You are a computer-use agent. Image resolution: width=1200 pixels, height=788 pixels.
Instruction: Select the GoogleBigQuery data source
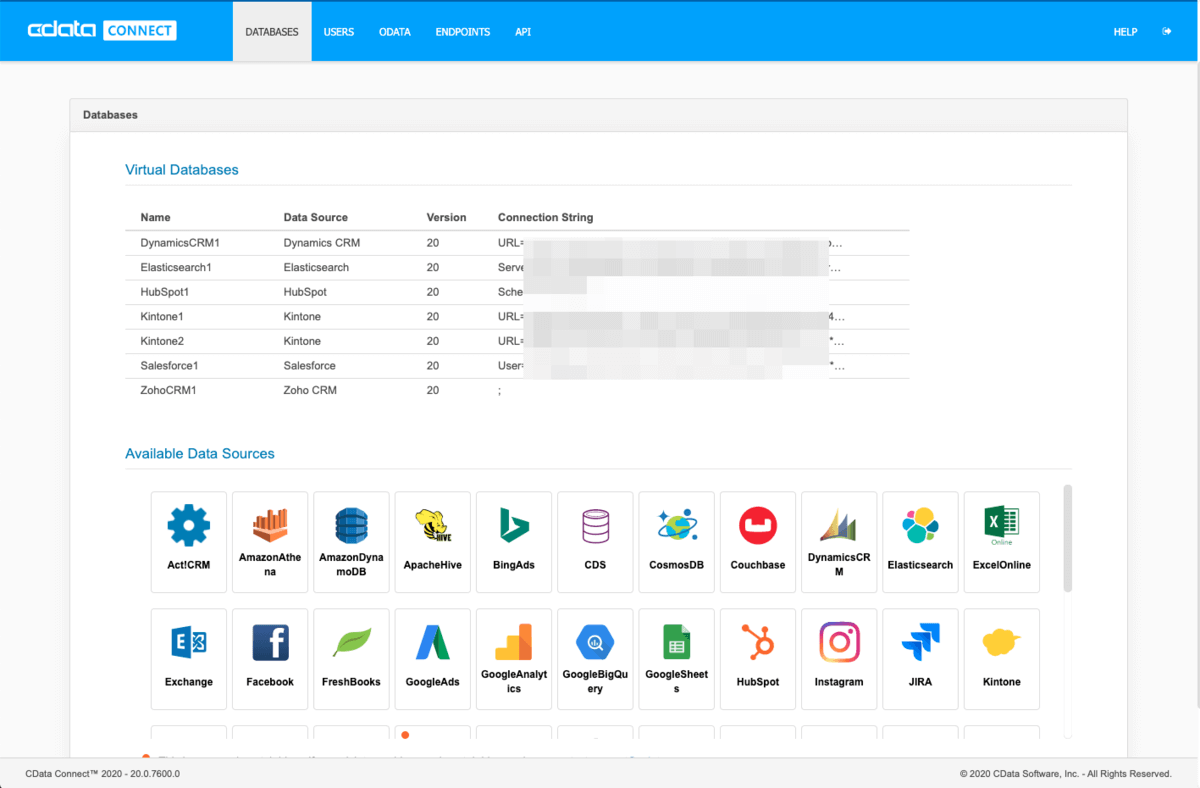tap(595, 659)
